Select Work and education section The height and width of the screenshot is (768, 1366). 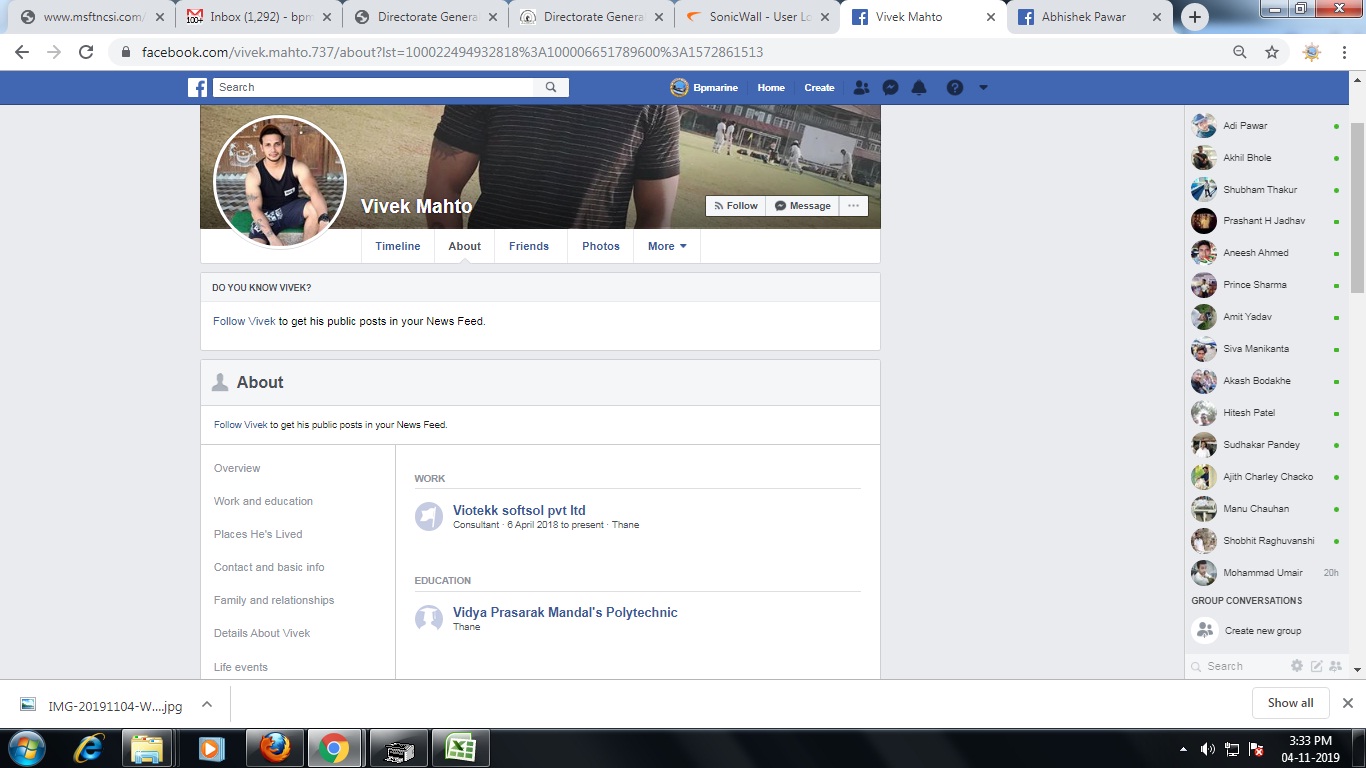pyautogui.click(x=263, y=501)
